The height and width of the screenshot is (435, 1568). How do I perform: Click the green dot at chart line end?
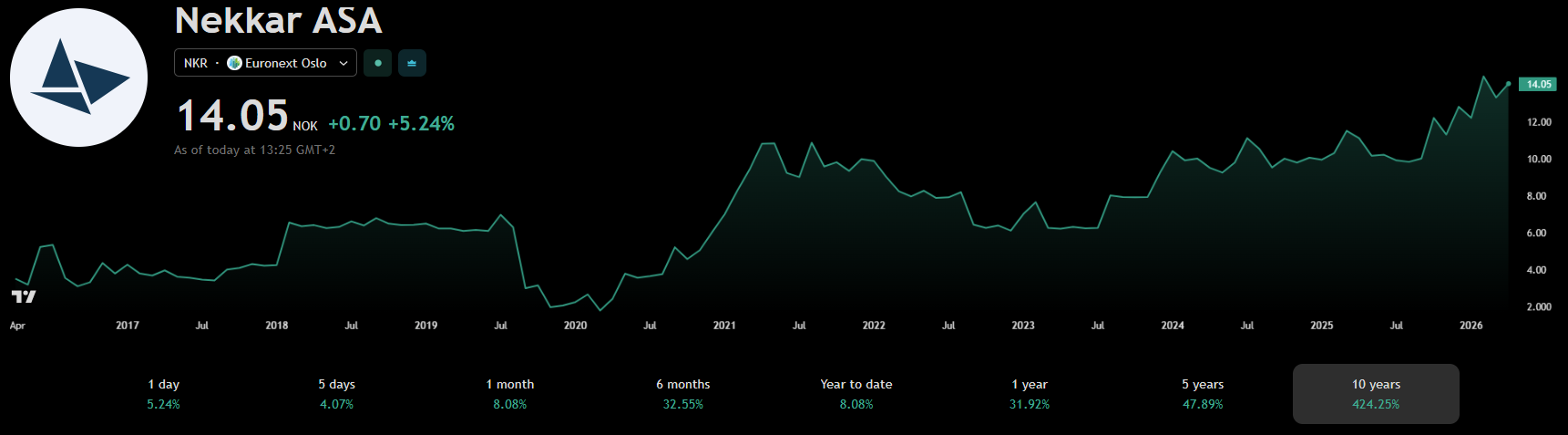(1508, 84)
